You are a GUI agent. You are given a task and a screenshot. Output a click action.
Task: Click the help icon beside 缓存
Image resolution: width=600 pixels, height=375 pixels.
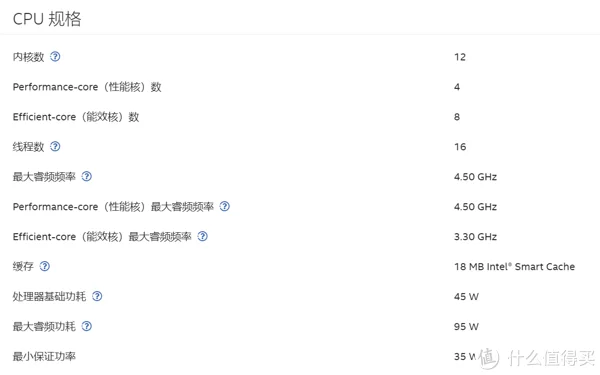45,266
